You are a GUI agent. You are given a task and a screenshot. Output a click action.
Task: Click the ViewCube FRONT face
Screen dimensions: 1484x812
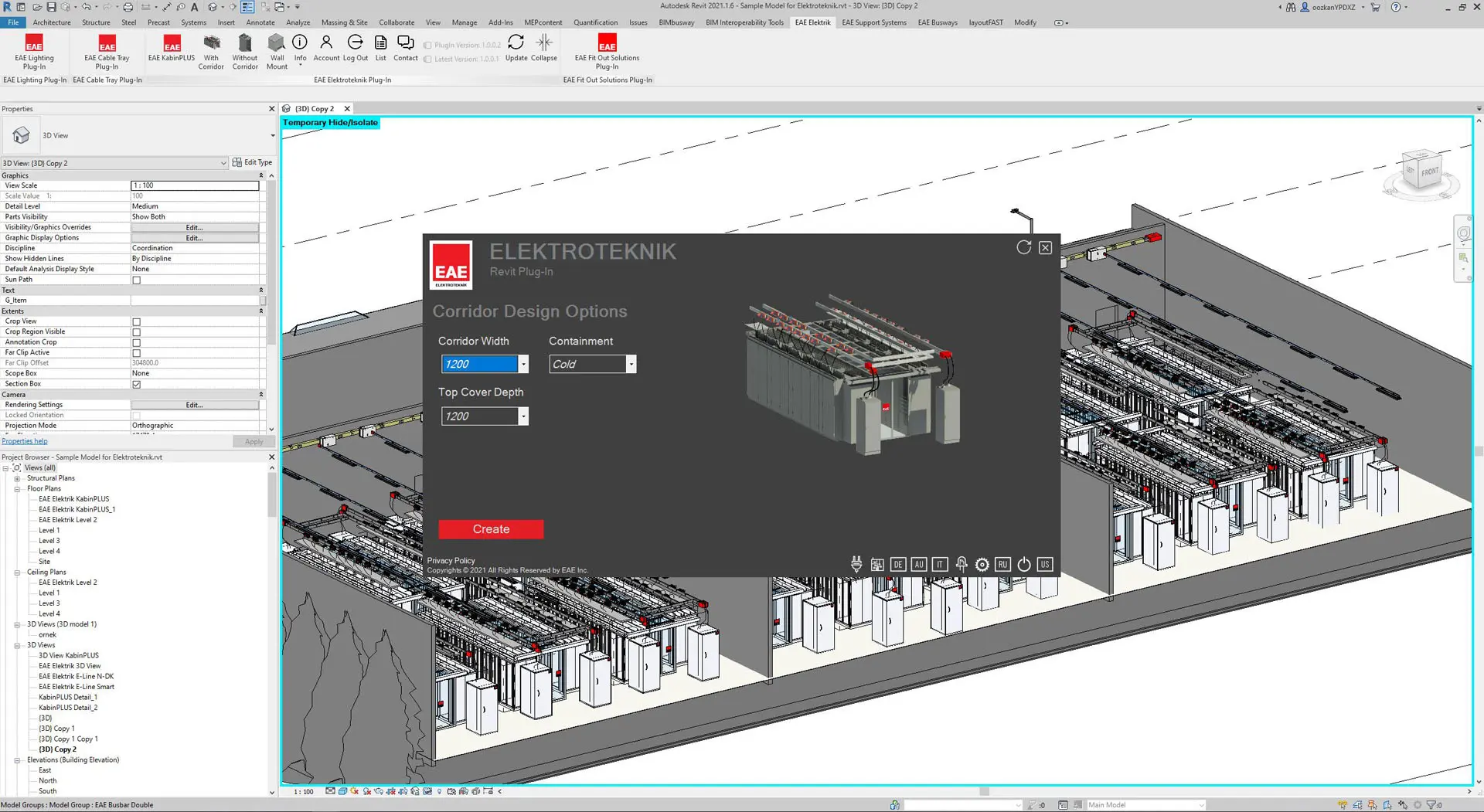click(x=1429, y=172)
